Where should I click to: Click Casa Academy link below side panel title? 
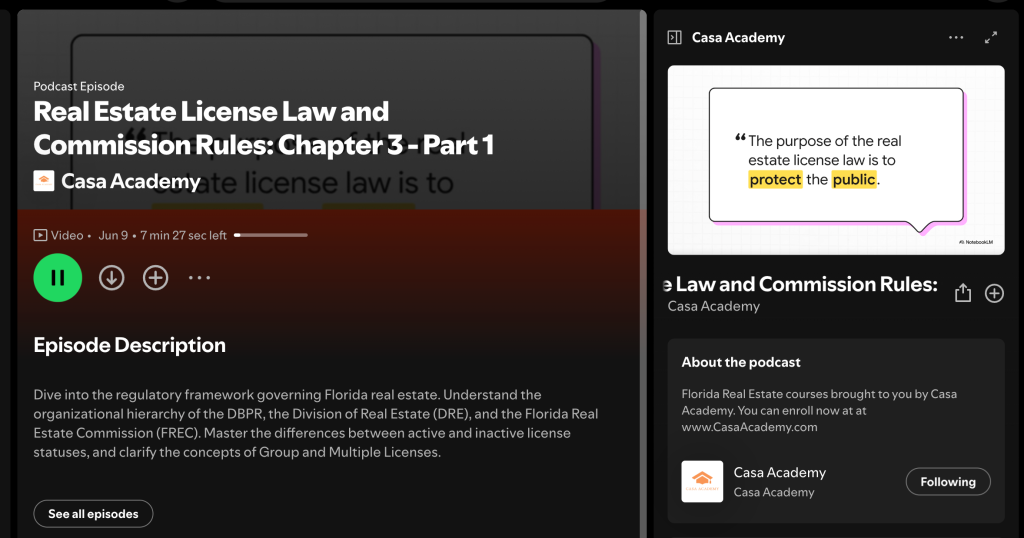[713, 306]
